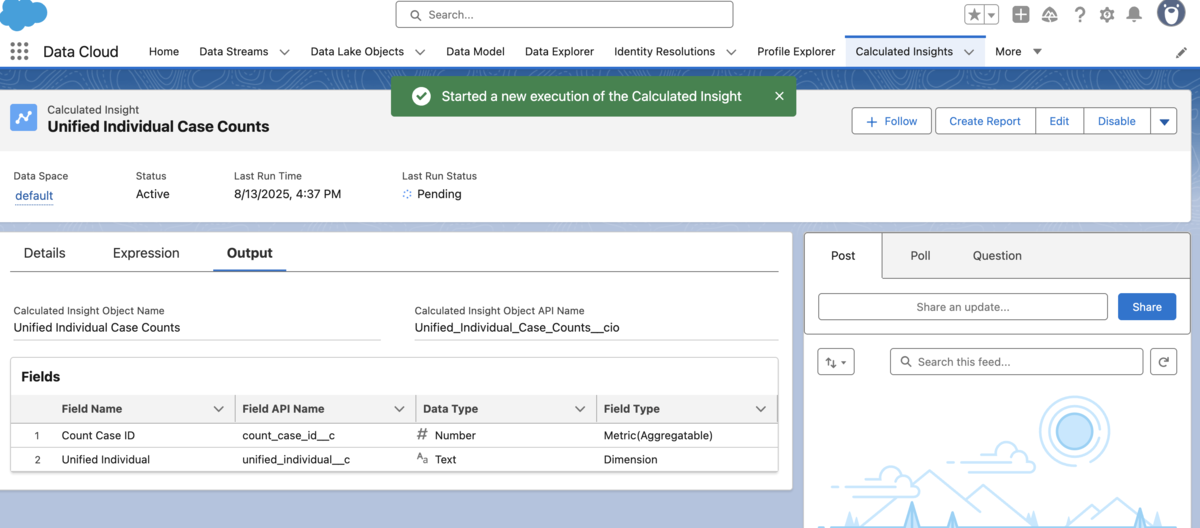Open the user profile avatar

pos(1171,13)
